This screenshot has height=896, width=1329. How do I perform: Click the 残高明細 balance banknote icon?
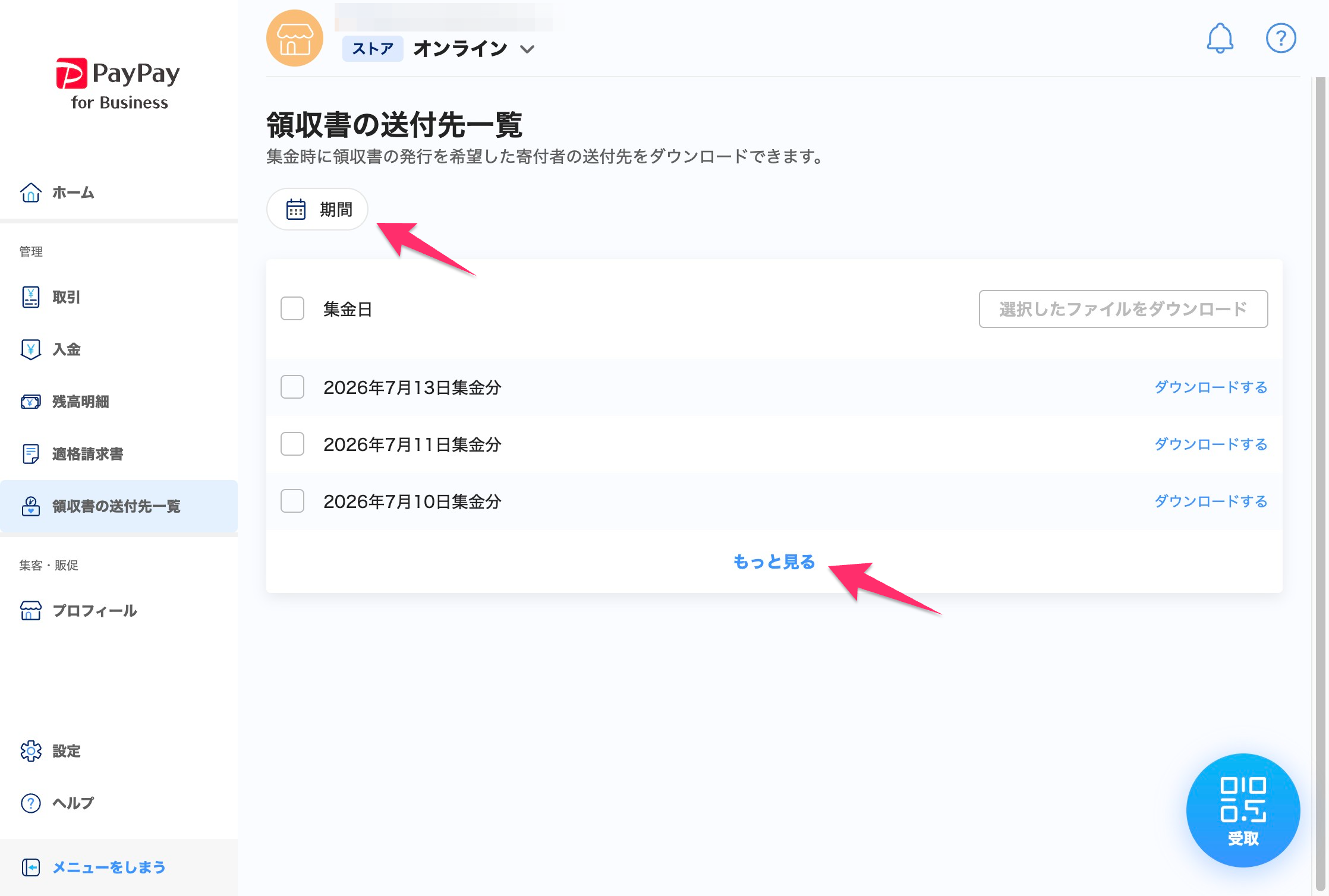coord(31,402)
